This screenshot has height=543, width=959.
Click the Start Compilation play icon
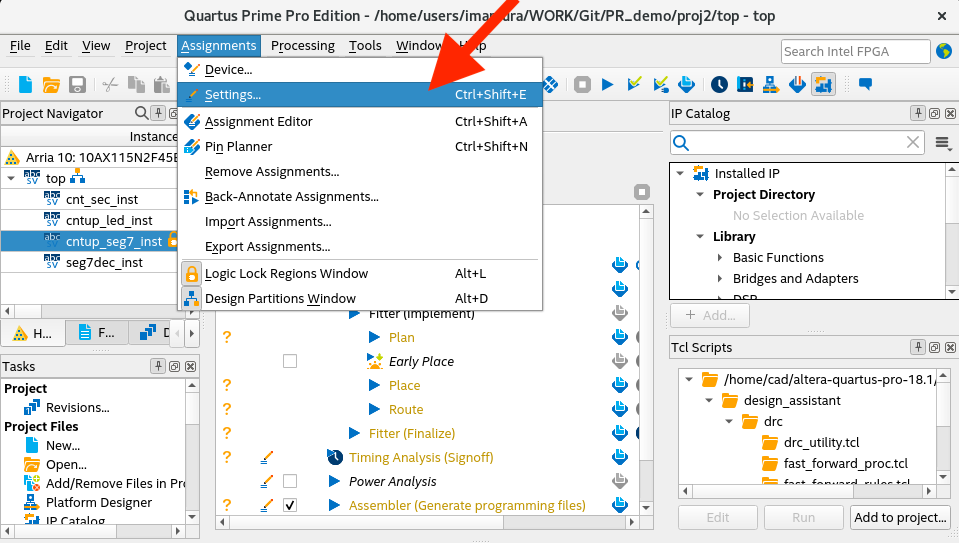tap(607, 84)
